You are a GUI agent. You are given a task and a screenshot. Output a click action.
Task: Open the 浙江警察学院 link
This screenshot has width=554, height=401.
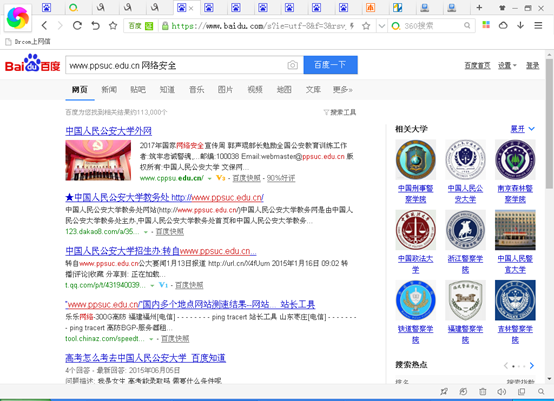tap(465, 264)
